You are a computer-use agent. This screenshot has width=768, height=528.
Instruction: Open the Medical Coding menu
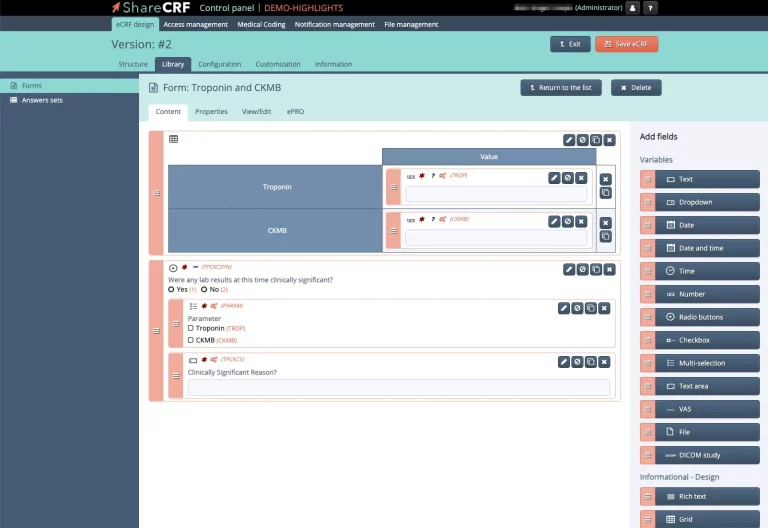(x=262, y=24)
